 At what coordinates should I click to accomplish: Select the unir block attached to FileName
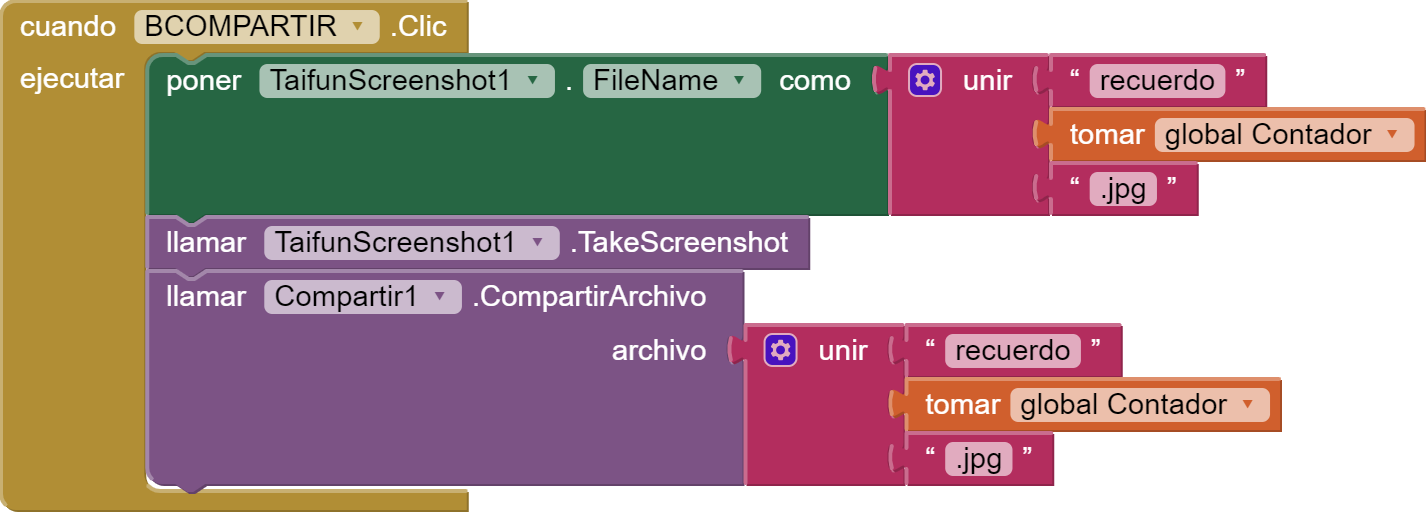(987, 80)
